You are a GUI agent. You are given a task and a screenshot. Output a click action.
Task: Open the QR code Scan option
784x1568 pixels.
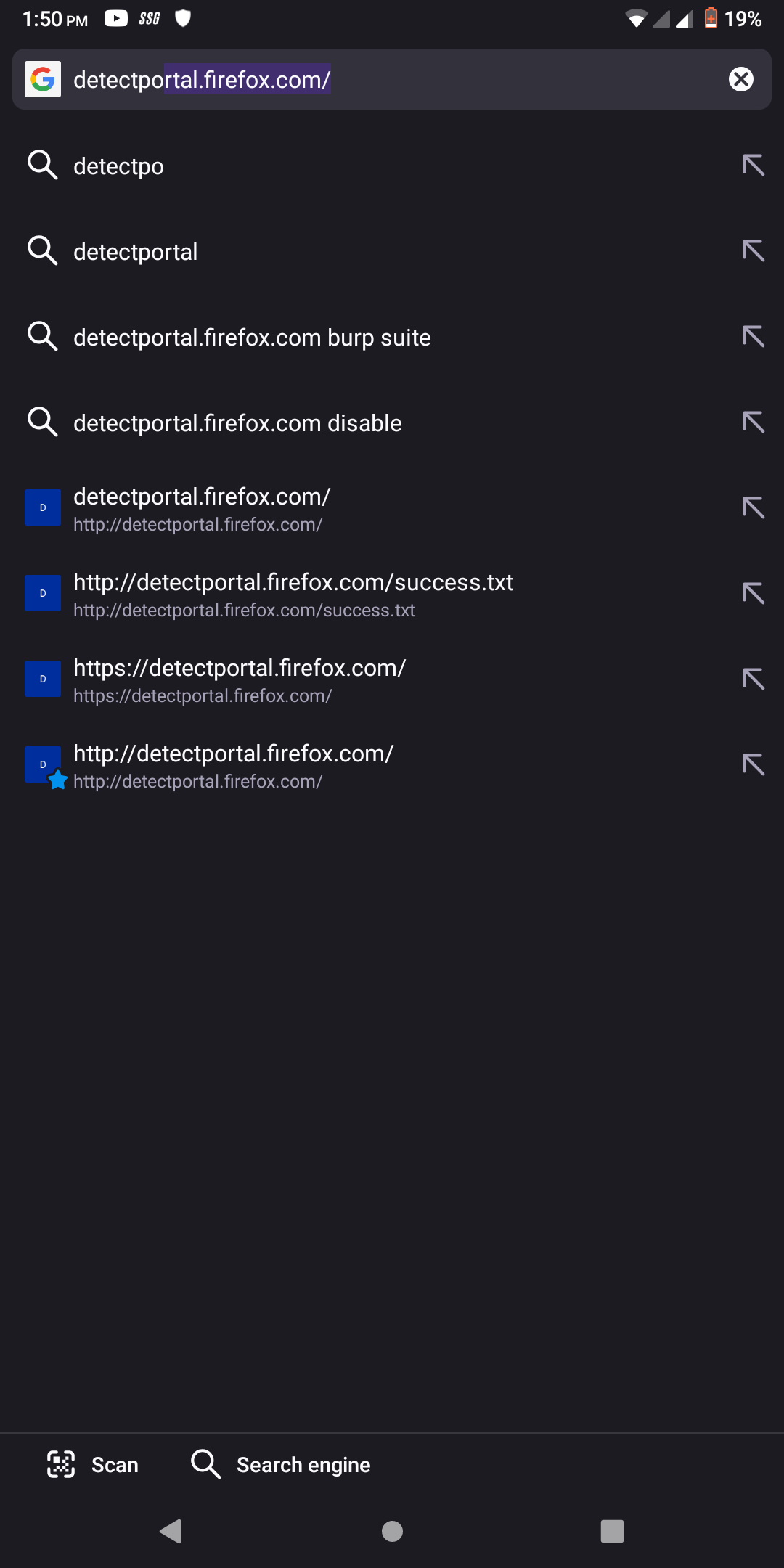[x=94, y=1464]
